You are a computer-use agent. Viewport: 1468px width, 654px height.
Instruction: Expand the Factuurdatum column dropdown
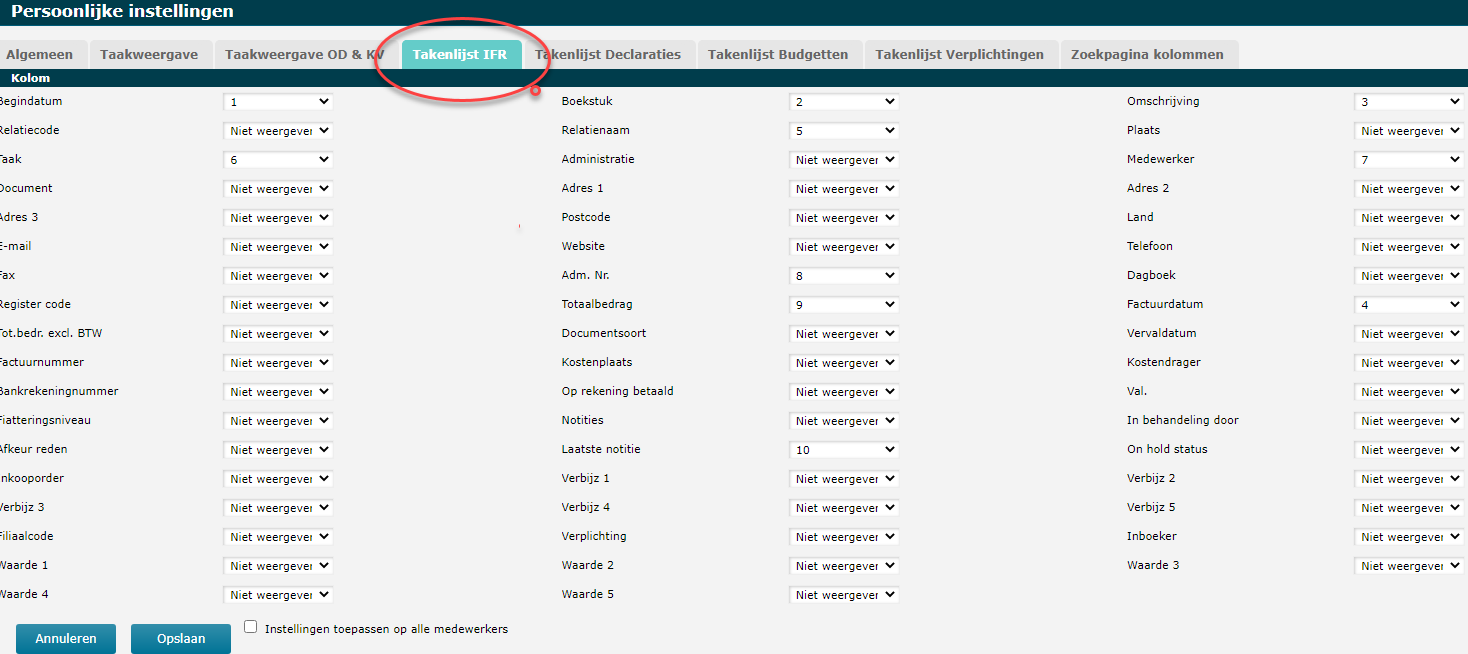click(x=1408, y=305)
